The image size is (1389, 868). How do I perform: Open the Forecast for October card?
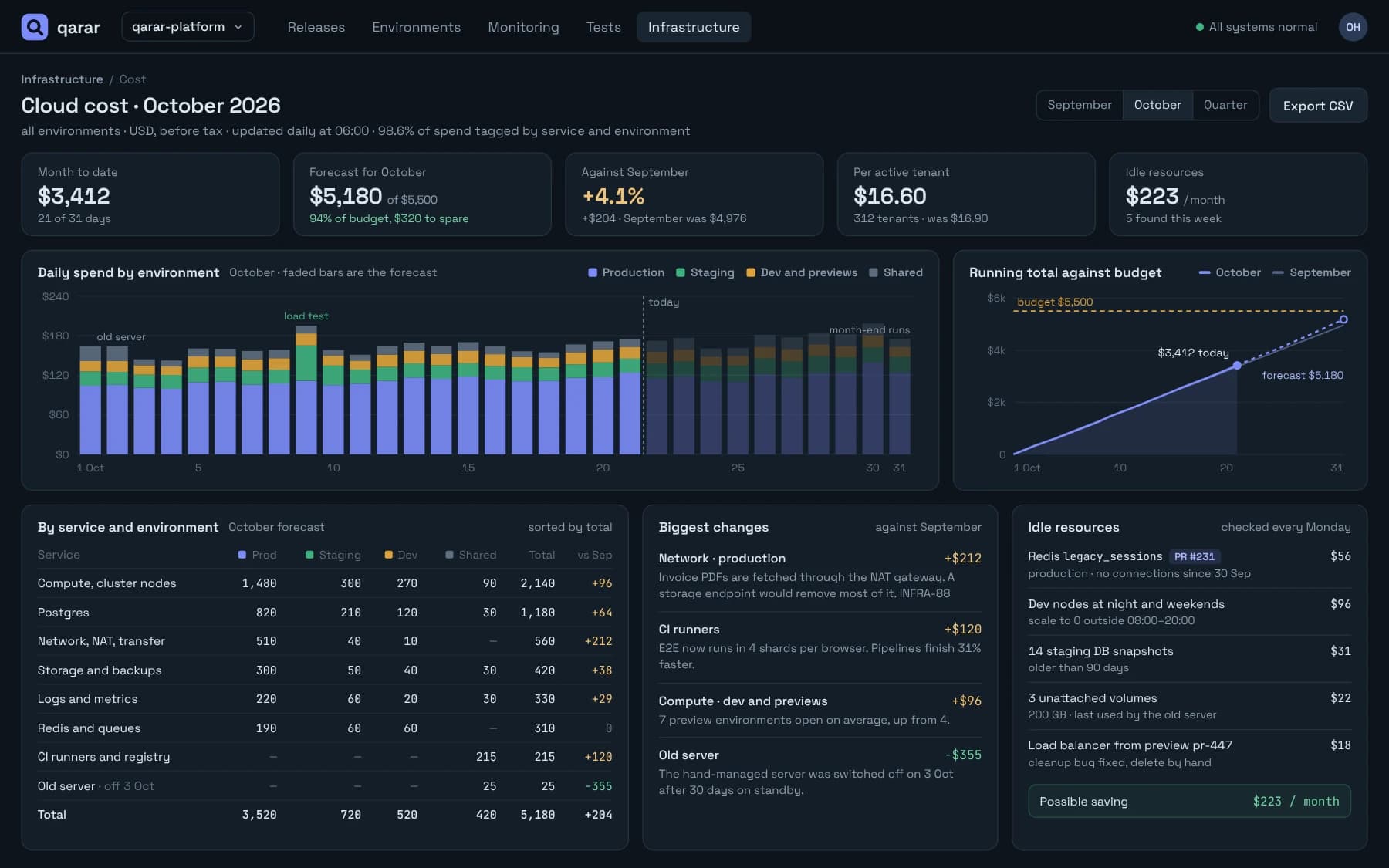click(x=422, y=194)
